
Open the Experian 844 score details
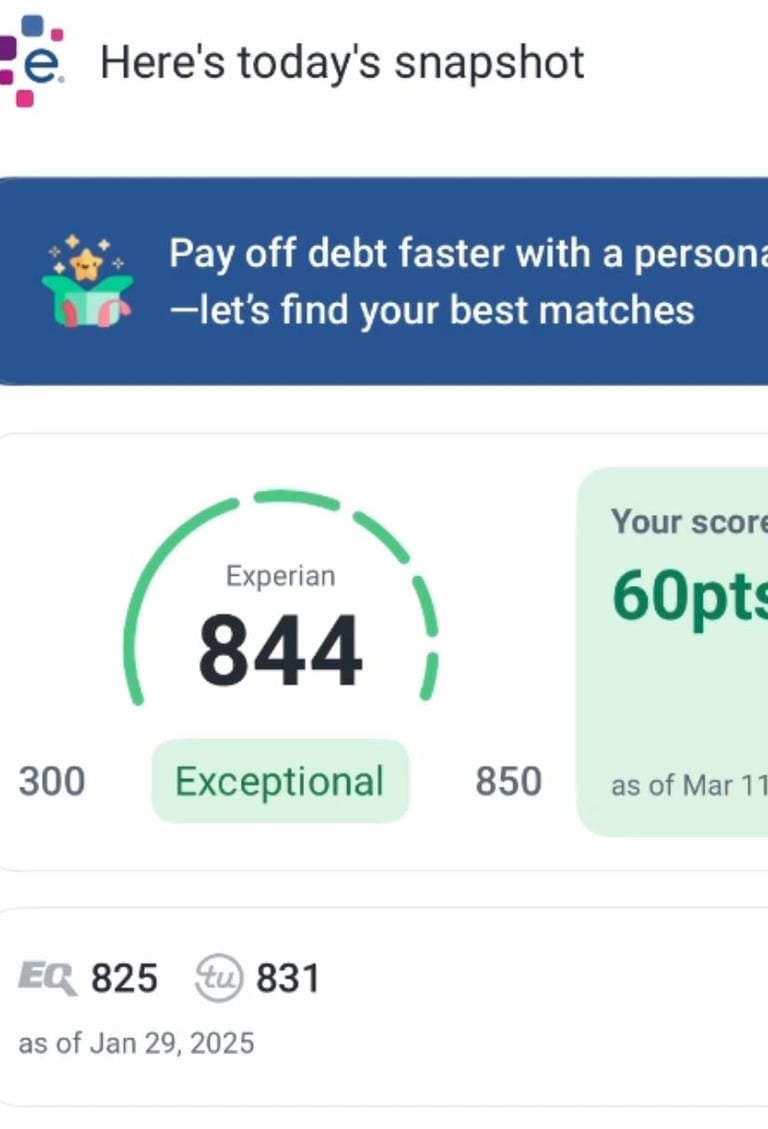click(x=280, y=651)
